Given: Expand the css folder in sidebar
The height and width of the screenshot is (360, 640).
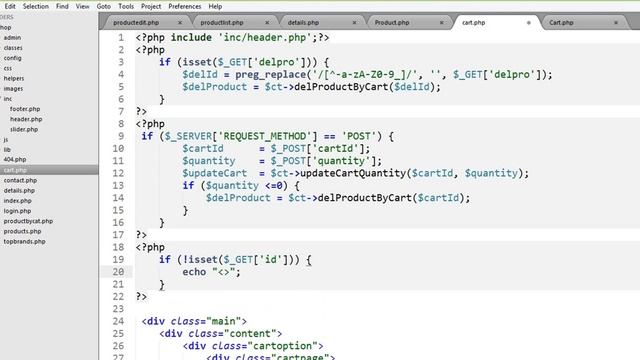Looking at the screenshot, I should [x=8, y=68].
